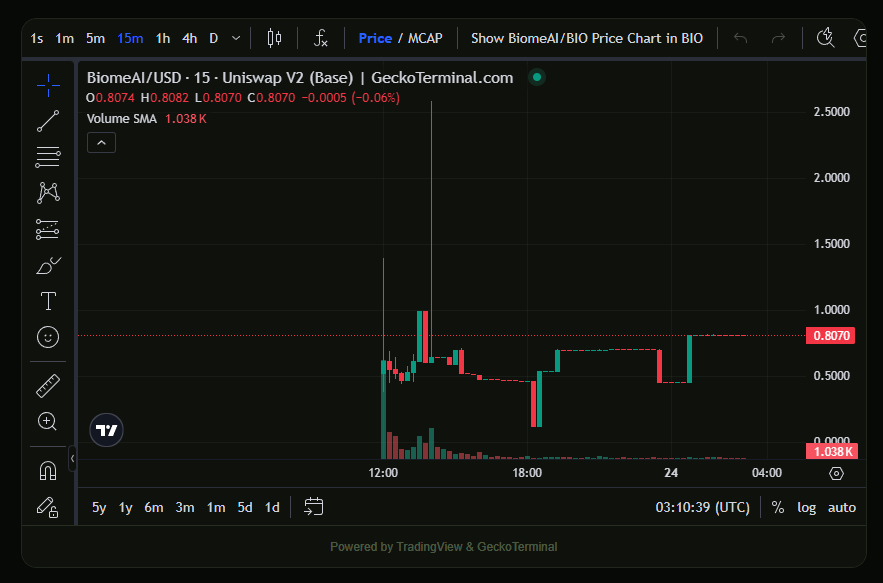Show BiomeAI/BIO Price Chart in BIO
The height and width of the screenshot is (583, 883).
pyautogui.click(x=587, y=38)
